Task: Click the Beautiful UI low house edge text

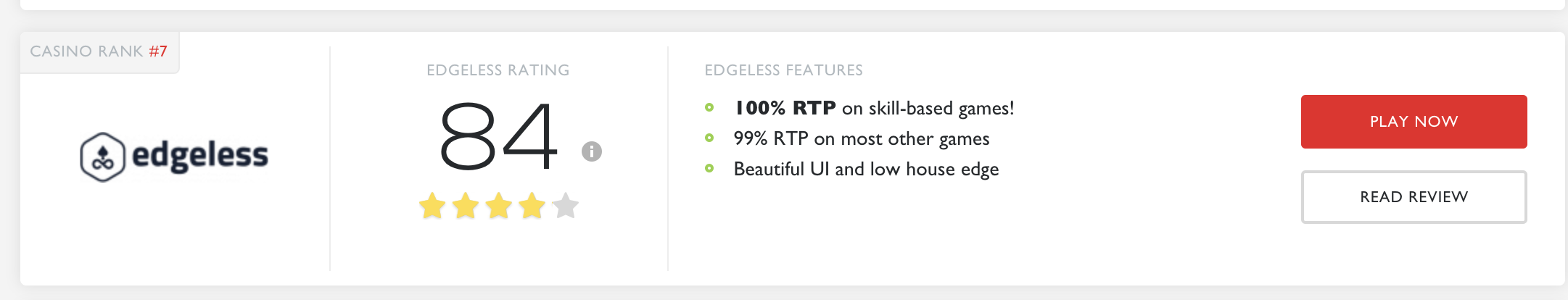Action: point(867,170)
